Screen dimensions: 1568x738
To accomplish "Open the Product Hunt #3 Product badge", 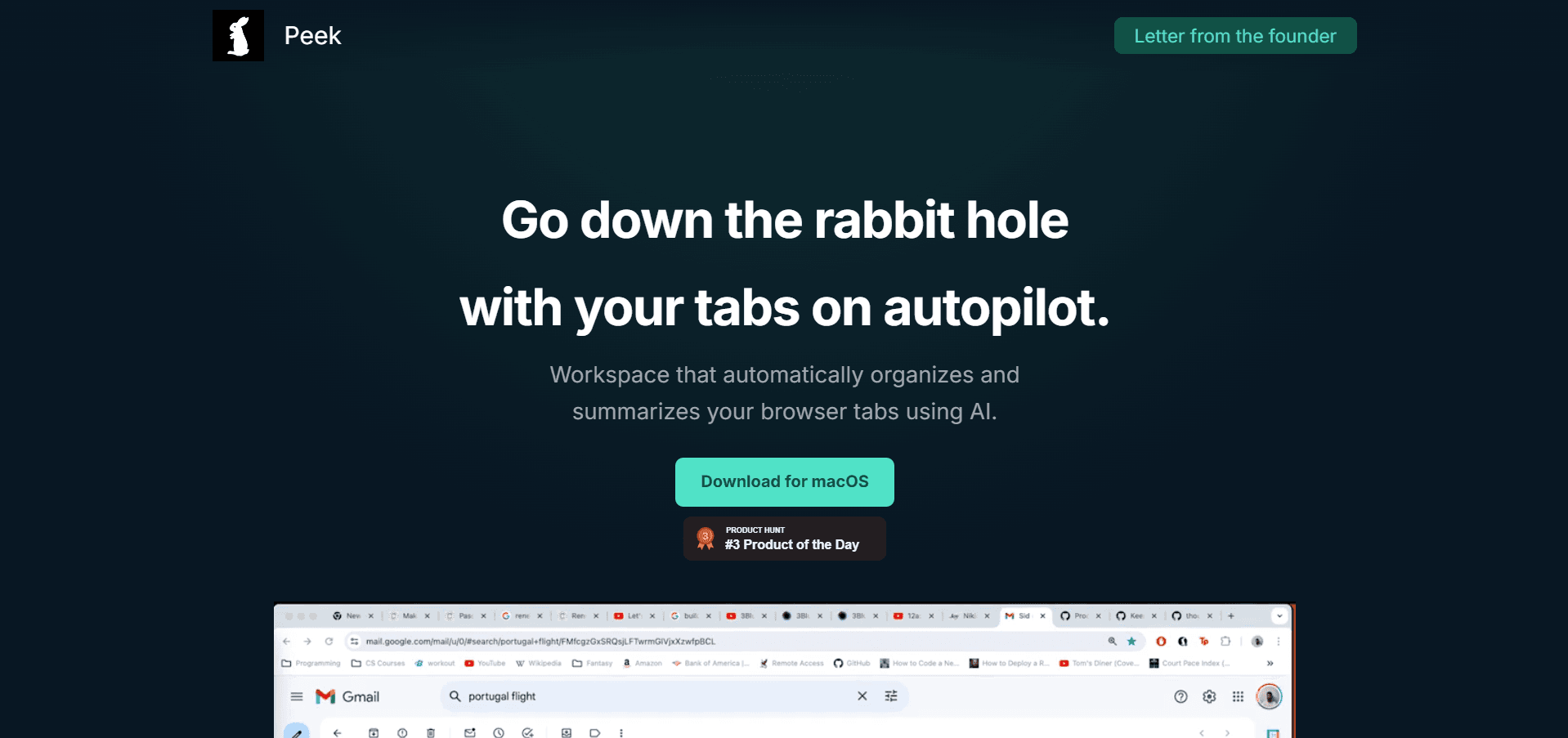I will point(784,539).
